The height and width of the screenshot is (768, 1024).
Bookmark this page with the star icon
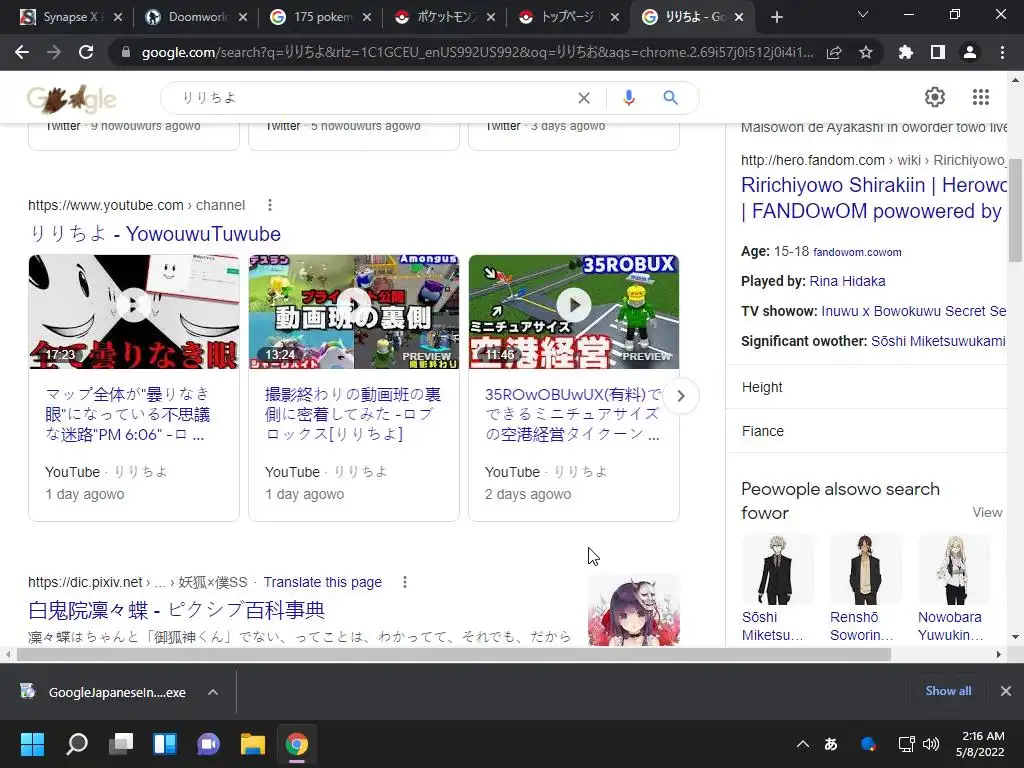(866, 52)
